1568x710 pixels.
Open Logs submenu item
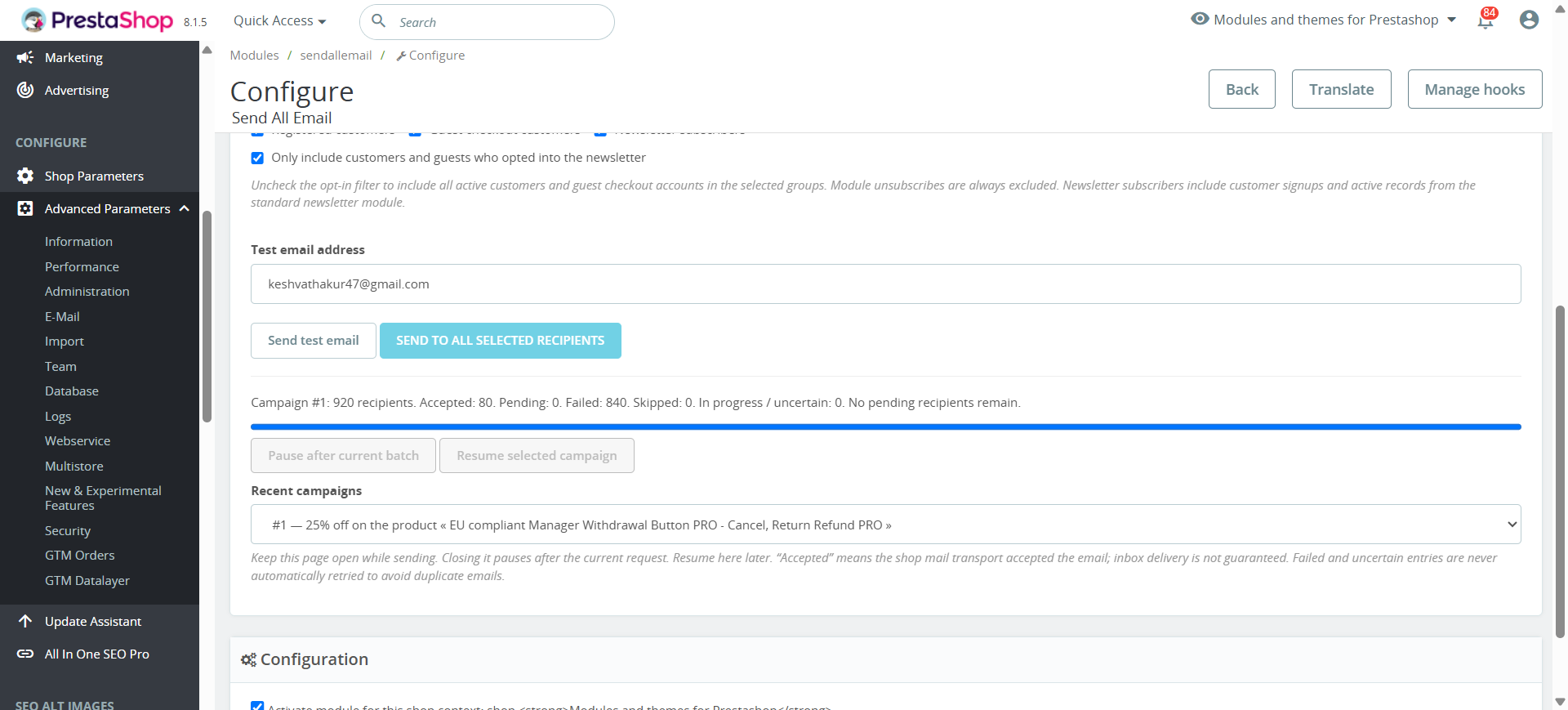coord(58,417)
